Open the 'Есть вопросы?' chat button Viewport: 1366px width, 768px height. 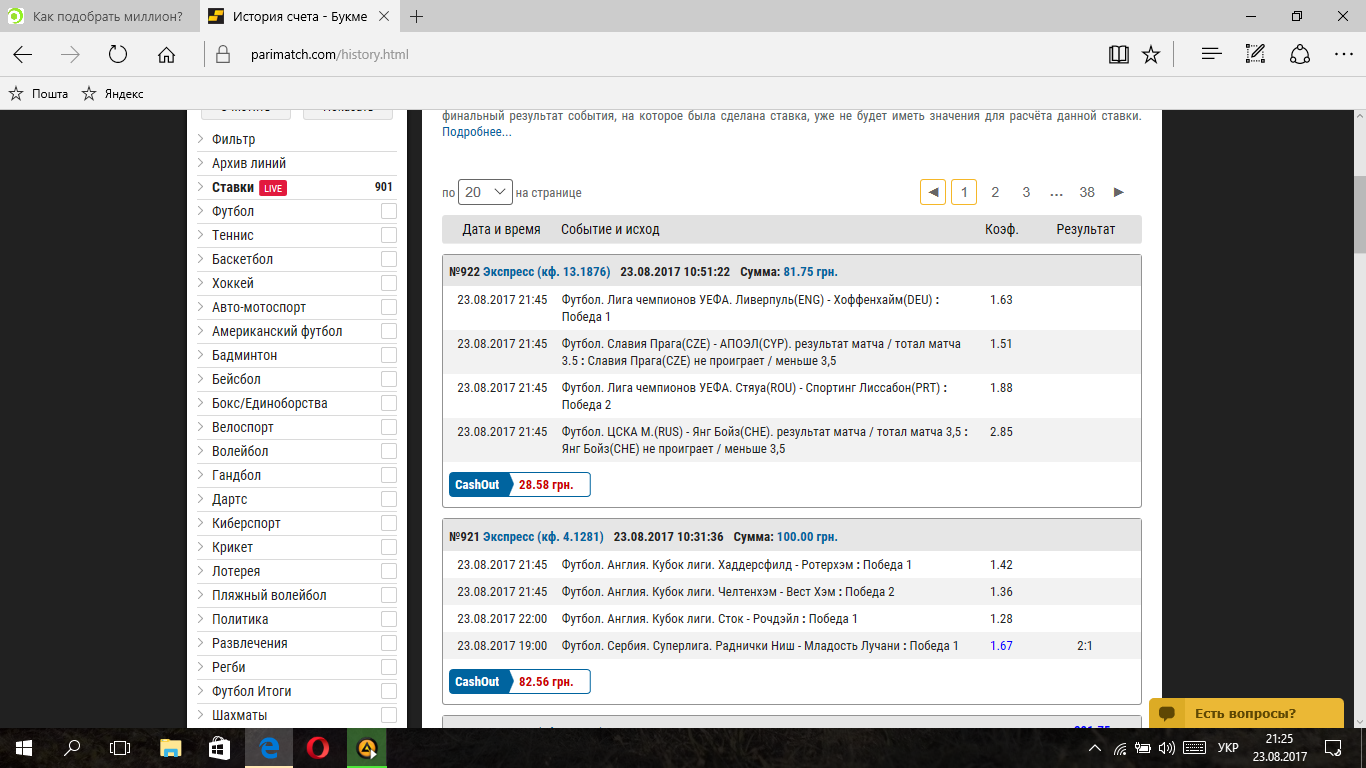point(1246,713)
